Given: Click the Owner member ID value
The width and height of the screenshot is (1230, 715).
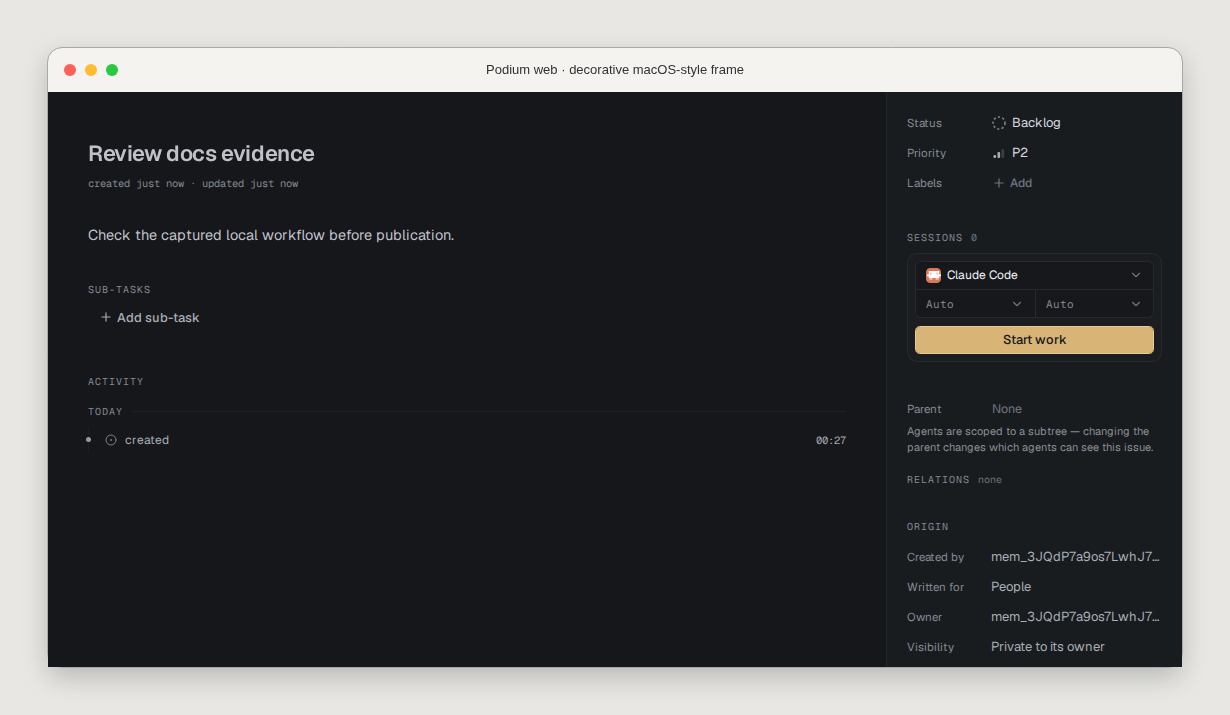Looking at the screenshot, I should pos(1075,617).
